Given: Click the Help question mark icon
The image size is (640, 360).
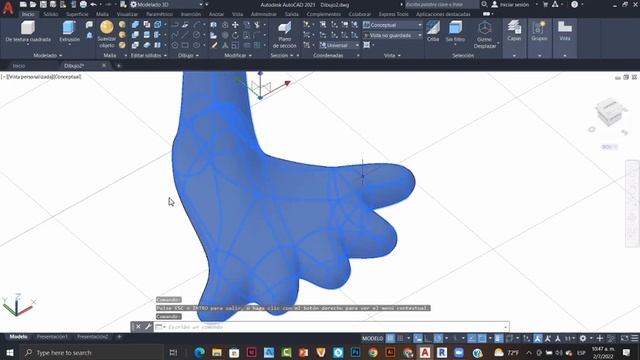Looking at the screenshot, I should click(x=575, y=4).
